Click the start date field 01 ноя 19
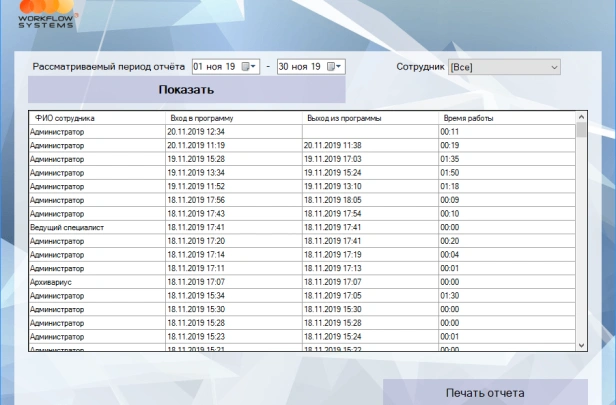 (x=214, y=67)
